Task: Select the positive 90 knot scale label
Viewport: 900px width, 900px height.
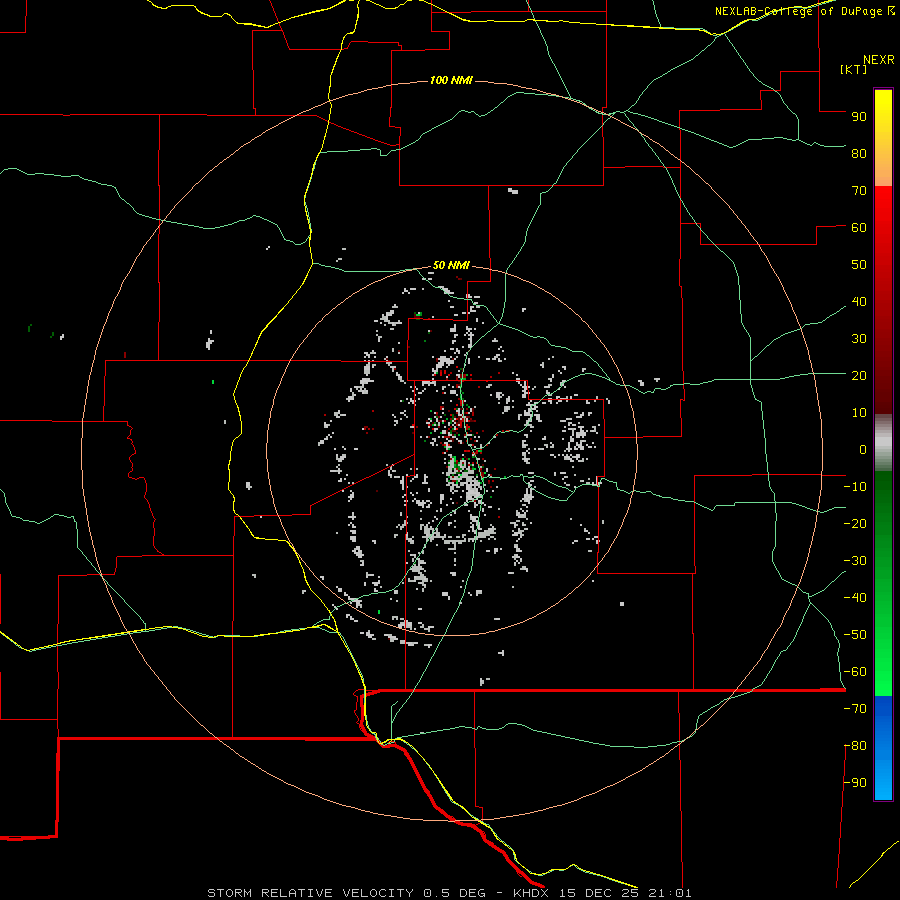Action: 859,117
